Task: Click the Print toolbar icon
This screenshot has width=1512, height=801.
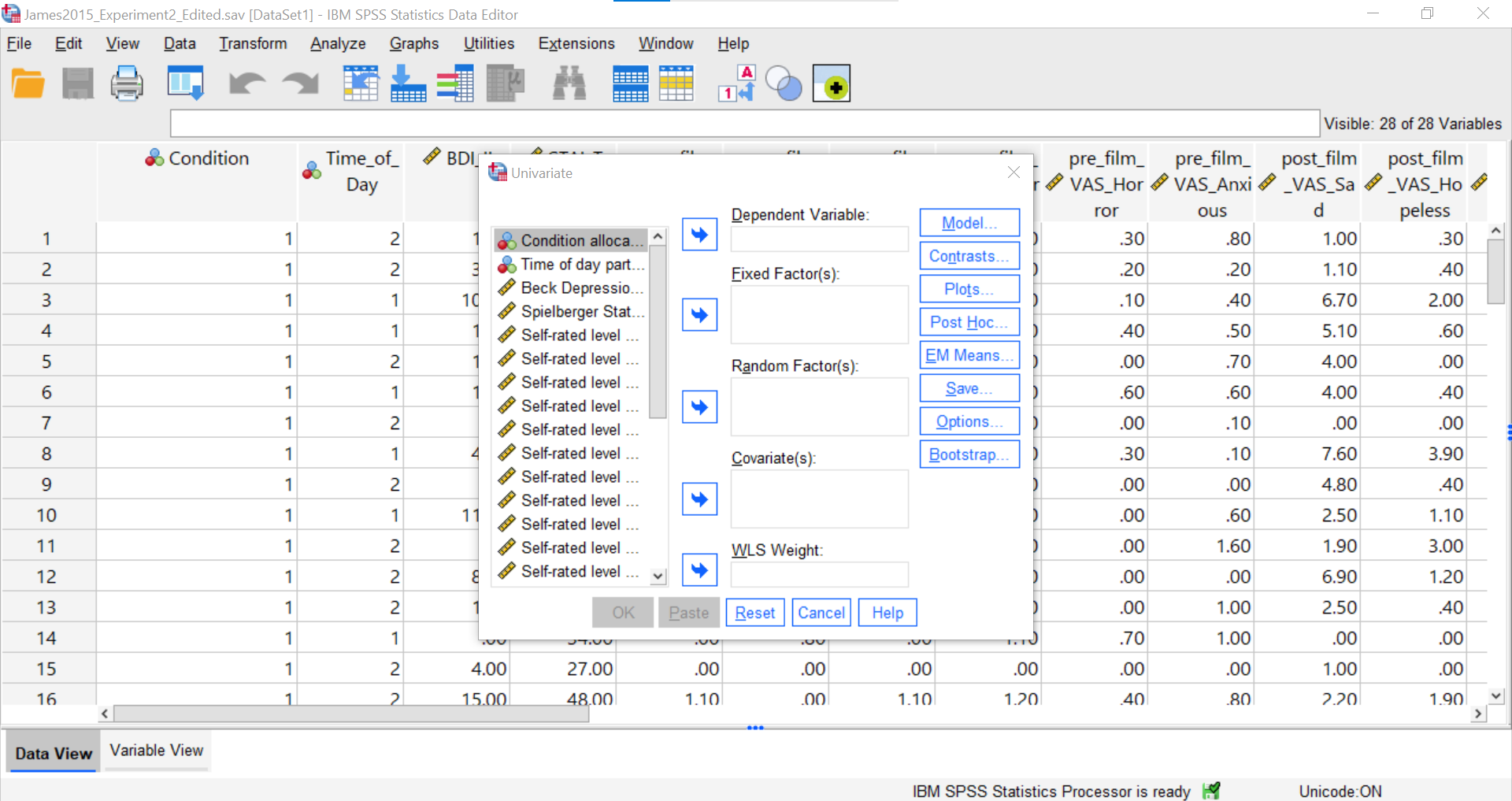Action: coord(127,83)
